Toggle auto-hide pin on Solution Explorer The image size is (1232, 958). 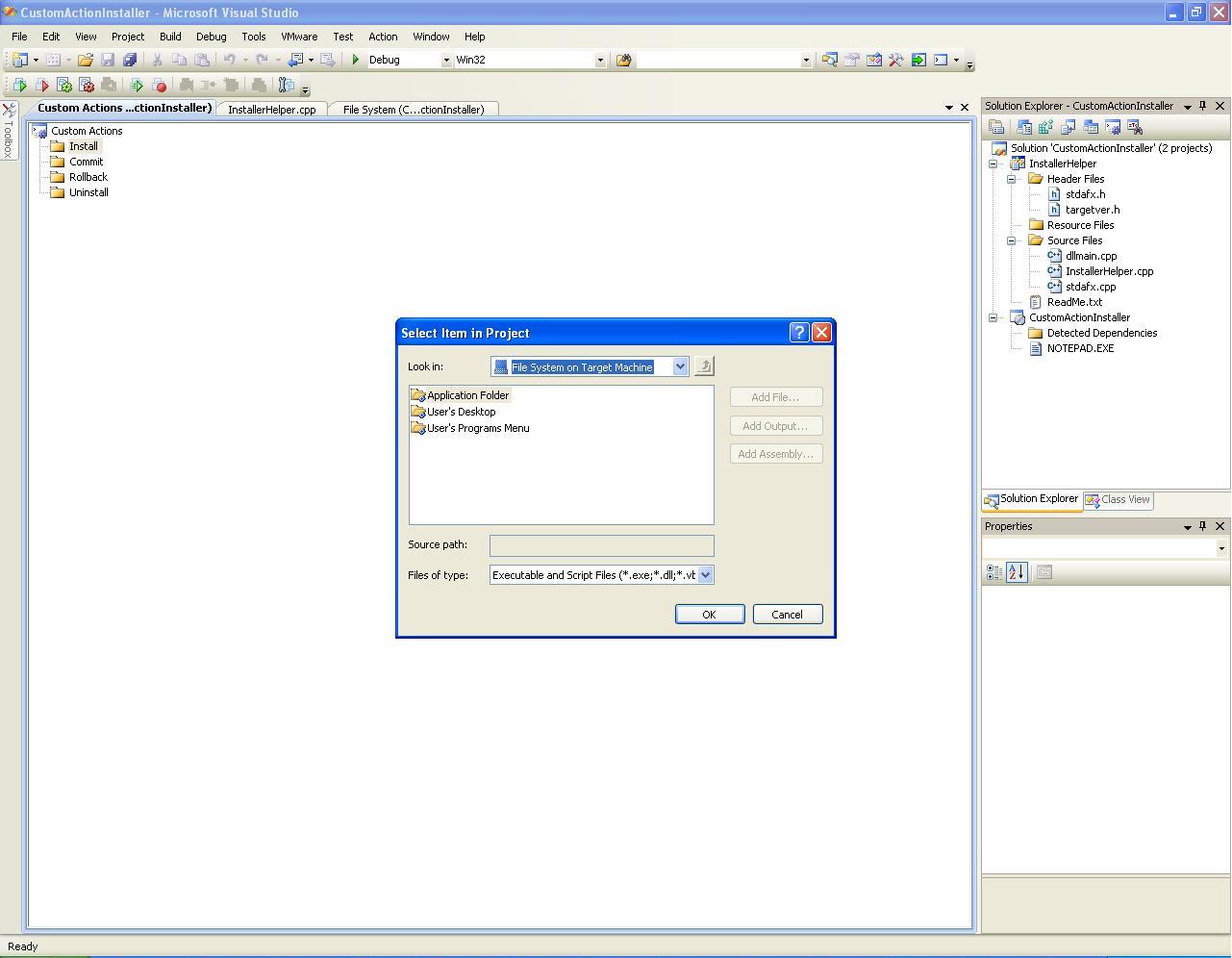point(1202,106)
